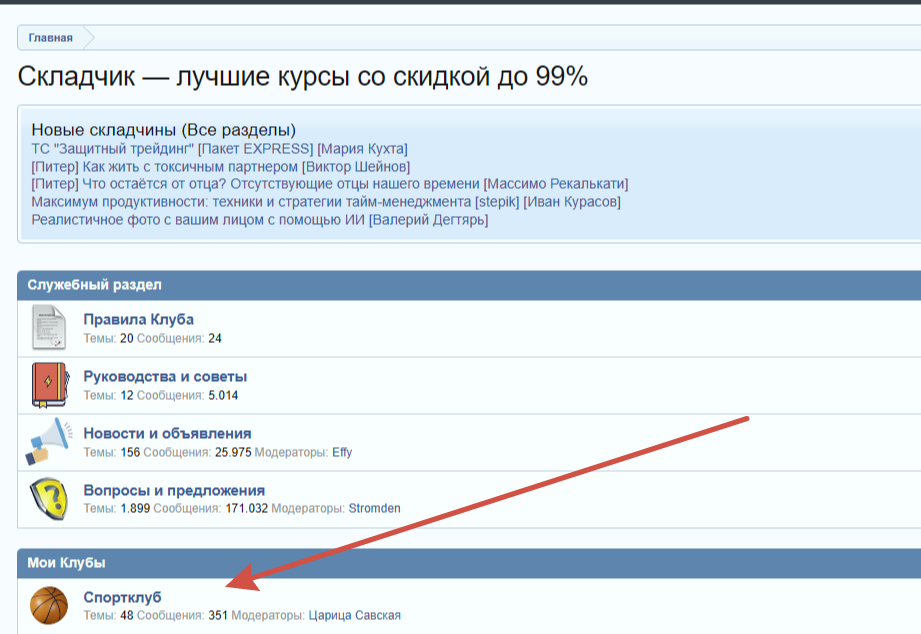The width and height of the screenshot is (921, 634).
Task: Click the basketball icon for Спортклуб
Action: pyautogui.click(x=49, y=605)
